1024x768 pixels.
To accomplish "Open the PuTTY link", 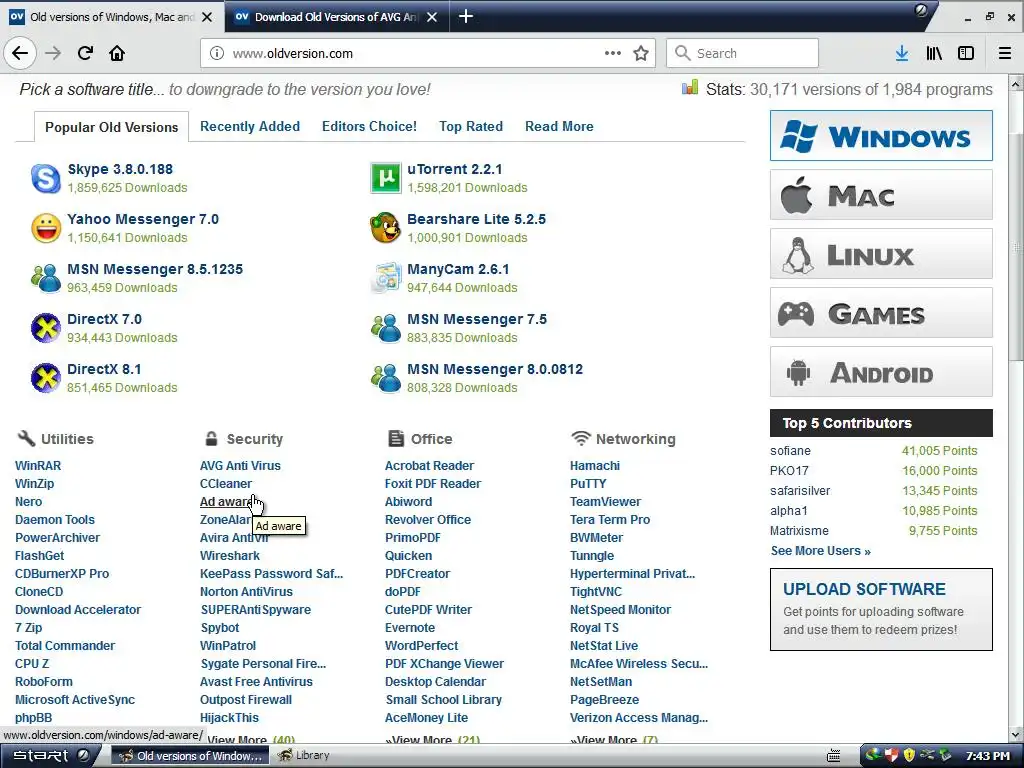I will pos(588,484).
